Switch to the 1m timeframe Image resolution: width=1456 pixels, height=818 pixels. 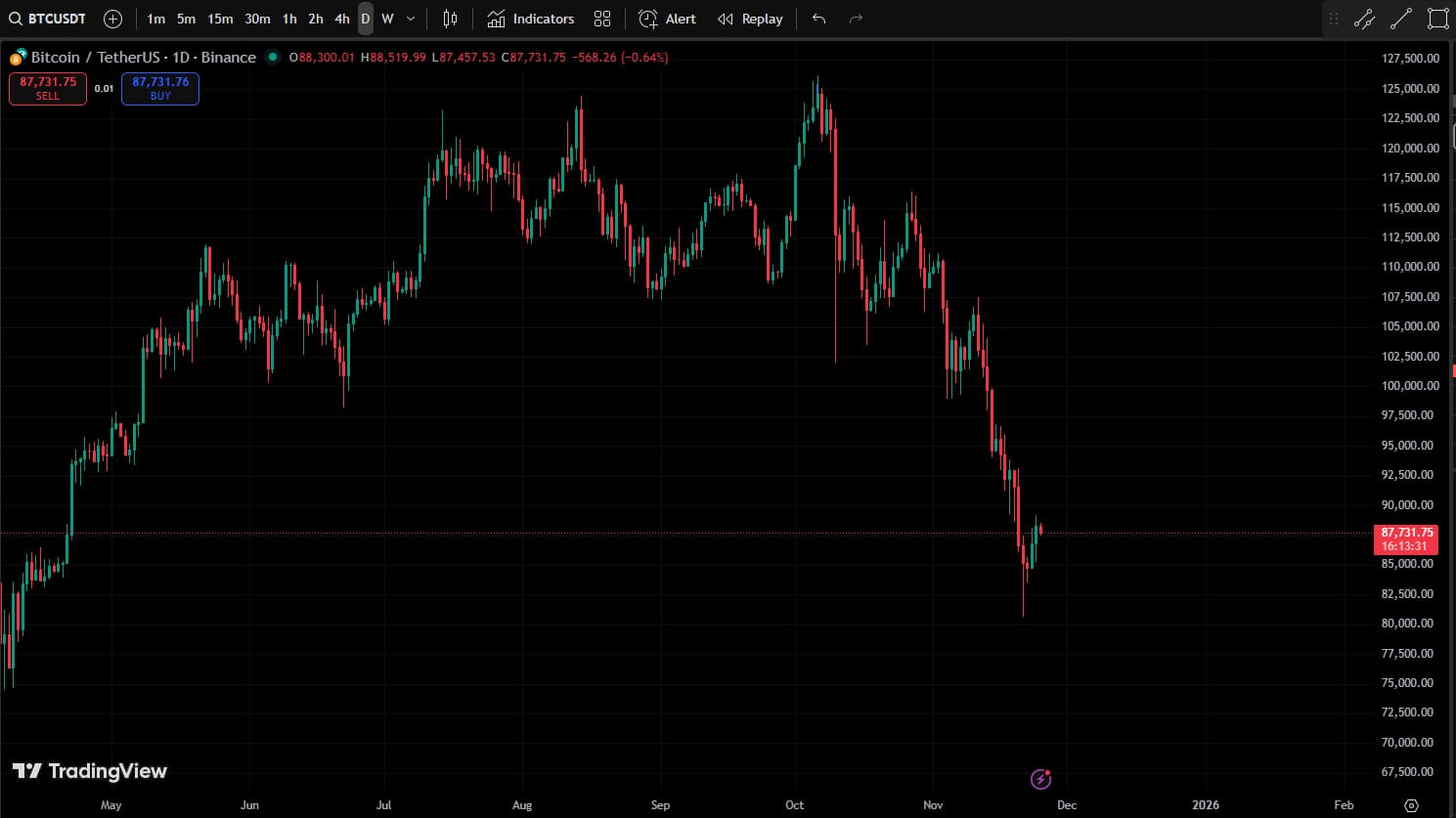point(155,19)
